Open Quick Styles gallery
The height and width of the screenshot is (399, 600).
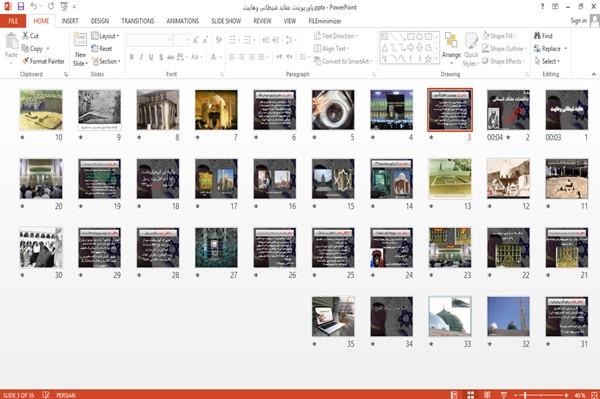[471, 49]
